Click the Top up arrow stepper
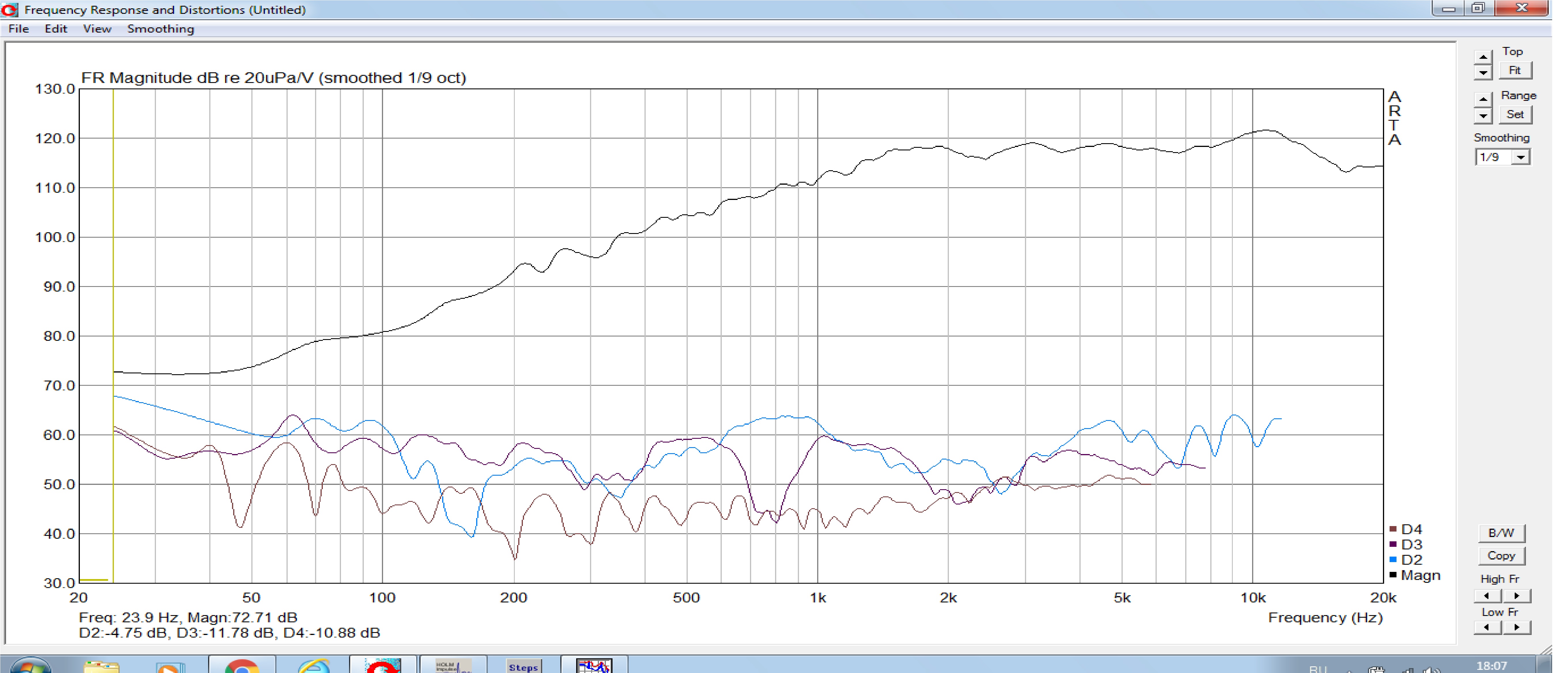Image resolution: width=1568 pixels, height=673 pixels. pos(1483,57)
